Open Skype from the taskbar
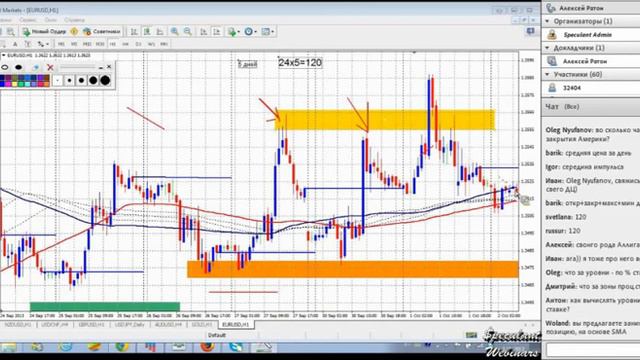This screenshot has width=640, height=360. click(x=236, y=347)
